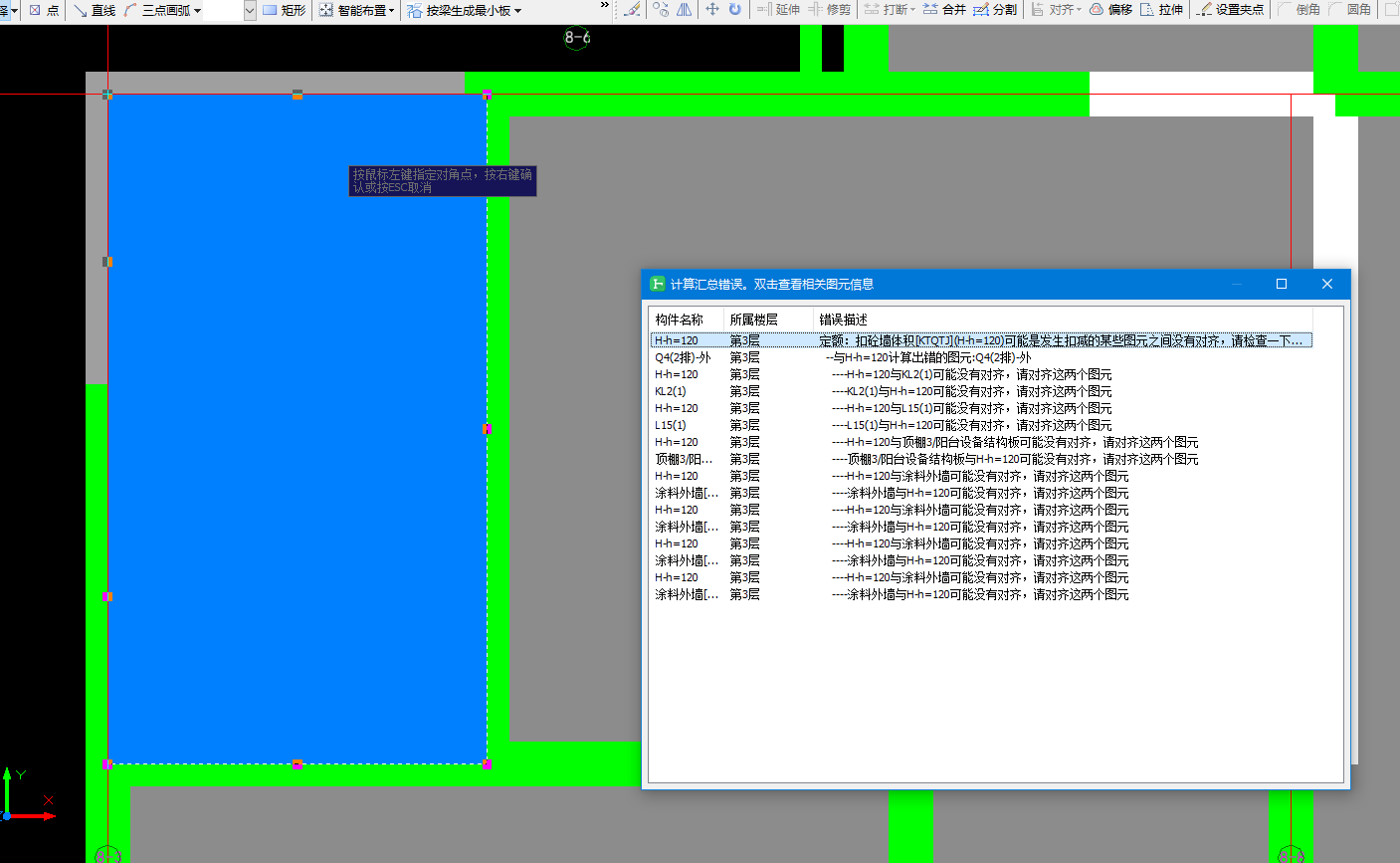Select the Q4(2排)-外 error row
Viewport: 1400px width, 863px height.
[x=981, y=357]
